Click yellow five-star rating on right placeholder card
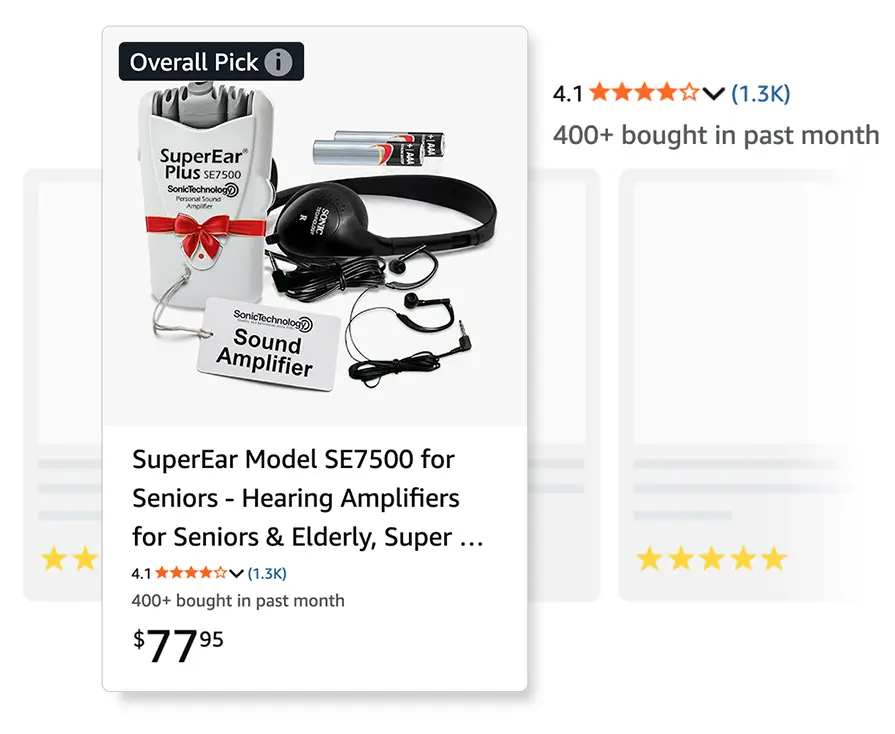 [712, 558]
